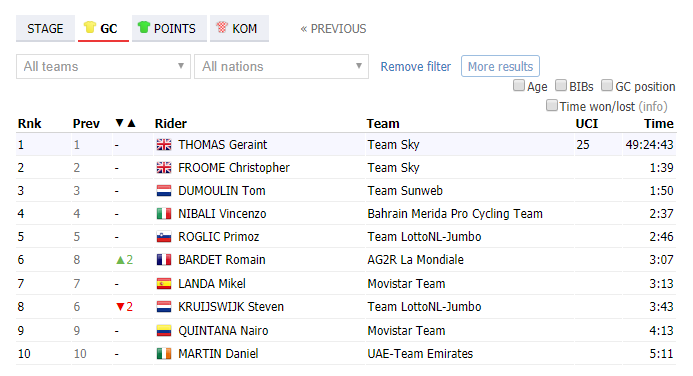Open the POINTS classification tab
This screenshot has height=376, width=693.
(169, 29)
